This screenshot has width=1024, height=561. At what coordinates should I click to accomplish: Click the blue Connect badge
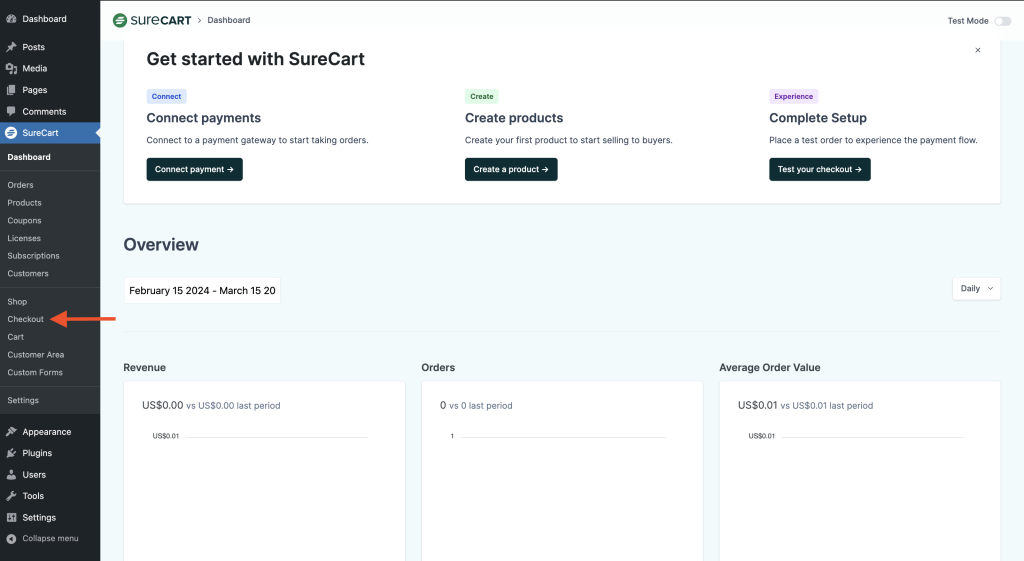click(x=167, y=97)
